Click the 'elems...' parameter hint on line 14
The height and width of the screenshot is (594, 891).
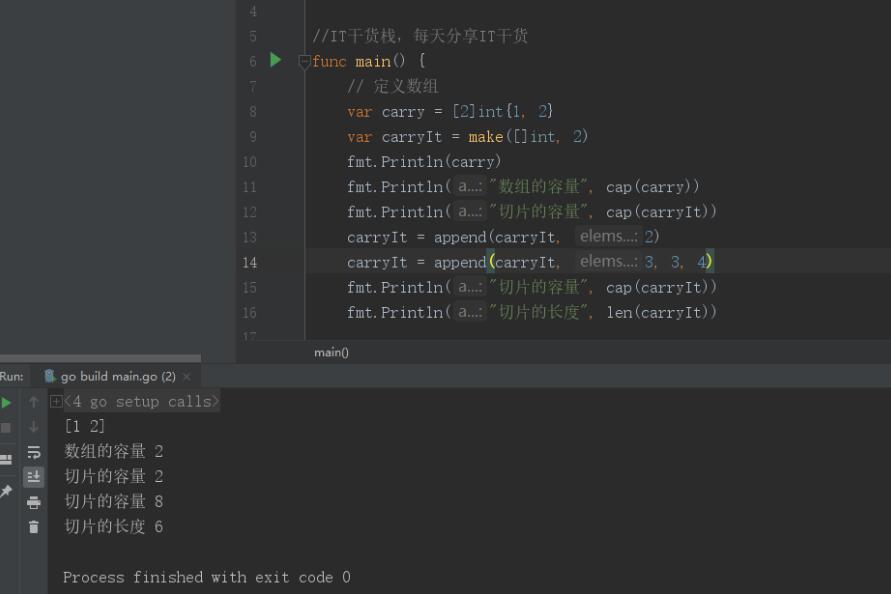pyautogui.click(x=608, y=262)
